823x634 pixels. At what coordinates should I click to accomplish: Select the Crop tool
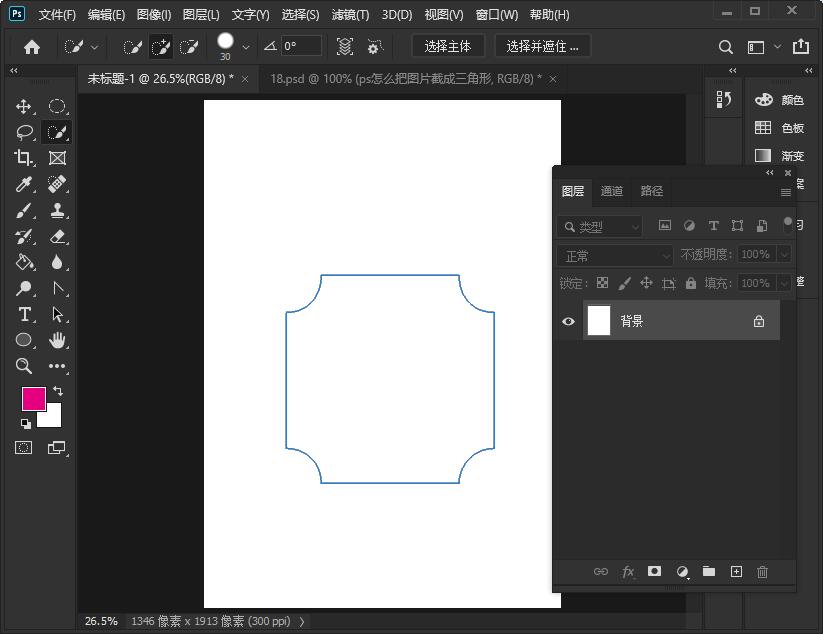pos(24,158)
